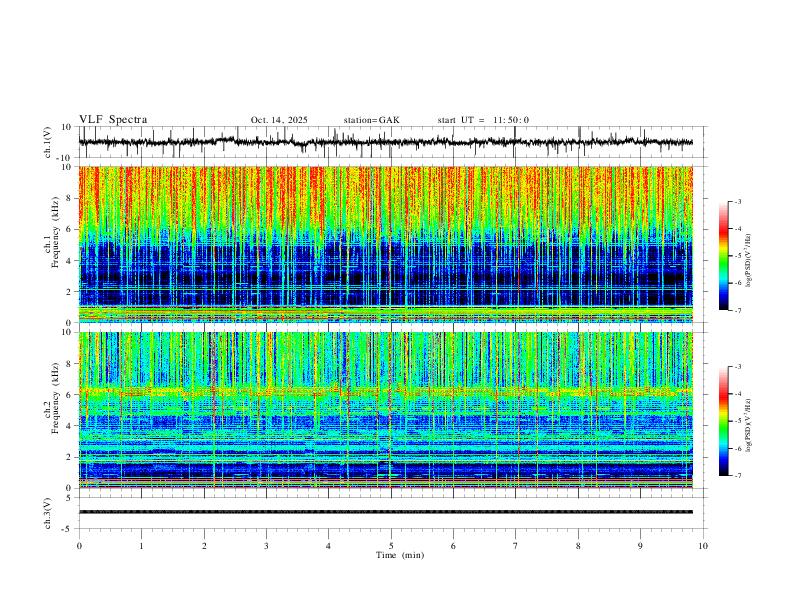
Task: Click inside the ch.2 spectrogram panel
Action: tap(385, 410)
